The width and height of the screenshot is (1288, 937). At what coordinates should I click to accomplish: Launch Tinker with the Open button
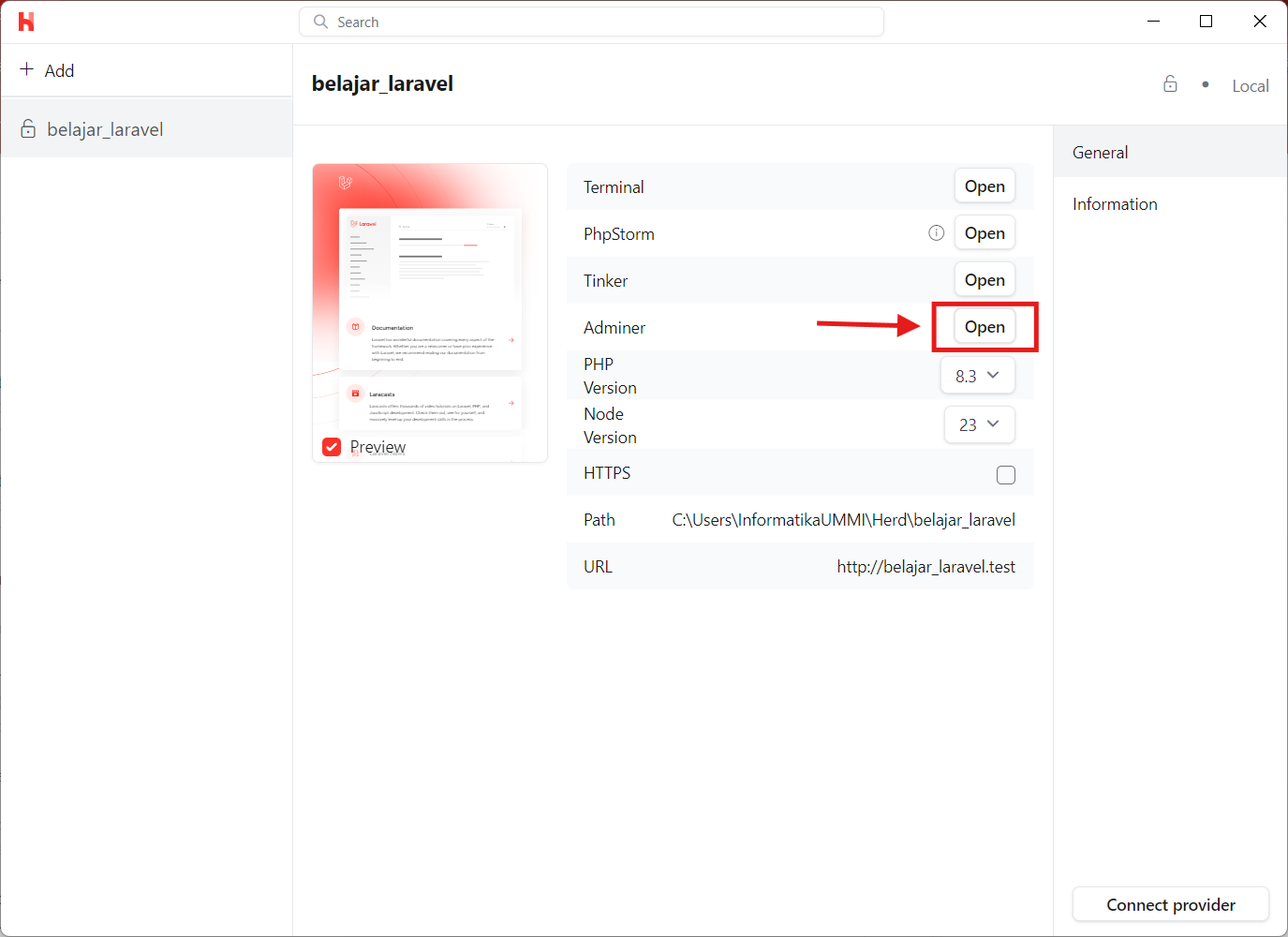984,279
